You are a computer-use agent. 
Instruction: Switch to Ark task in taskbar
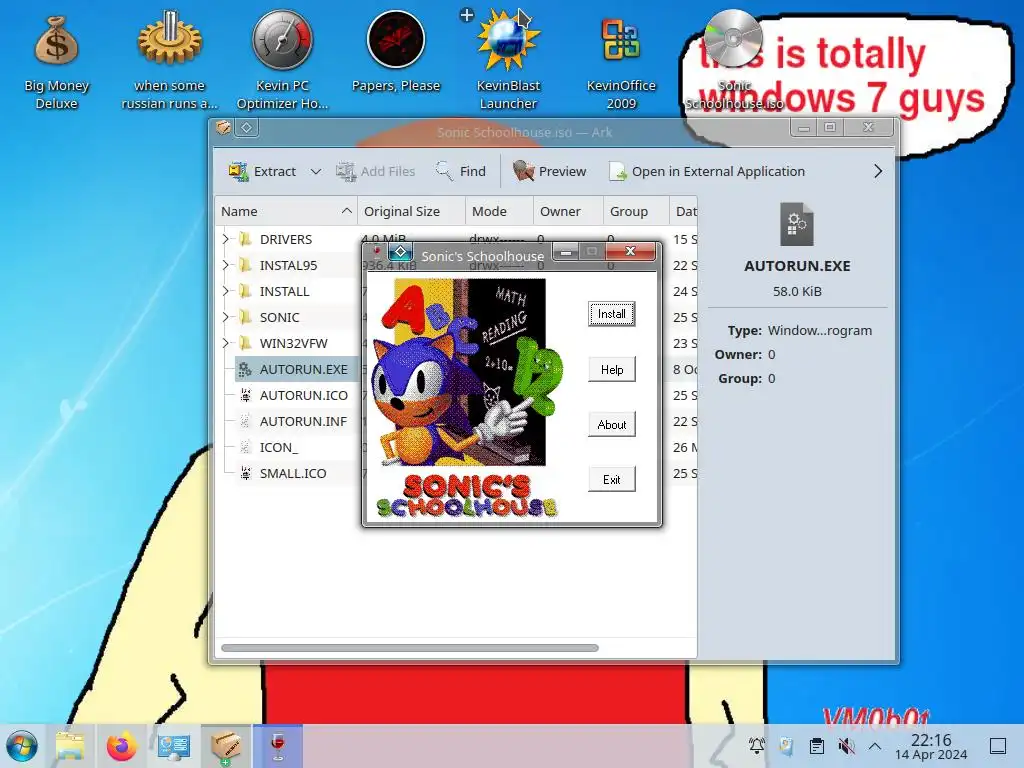pos(226,746)
